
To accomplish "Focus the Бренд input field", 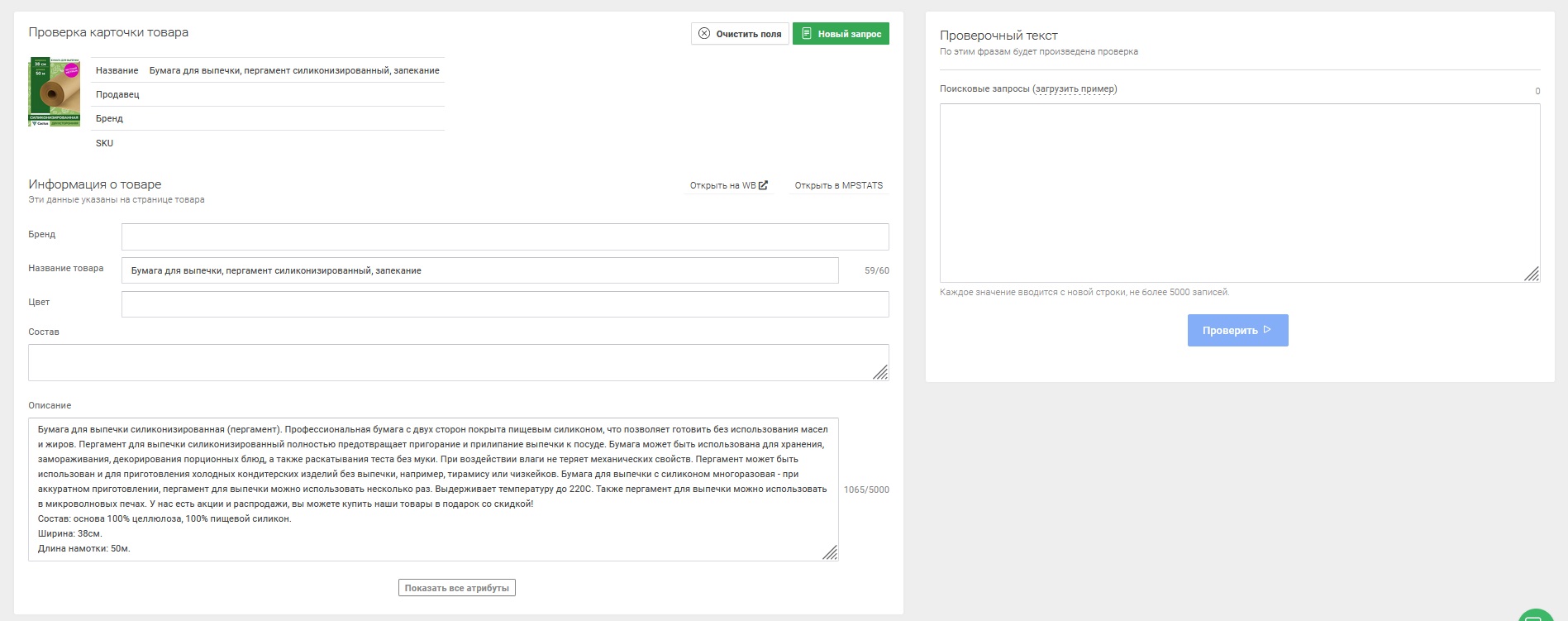I will pos(504,236).
